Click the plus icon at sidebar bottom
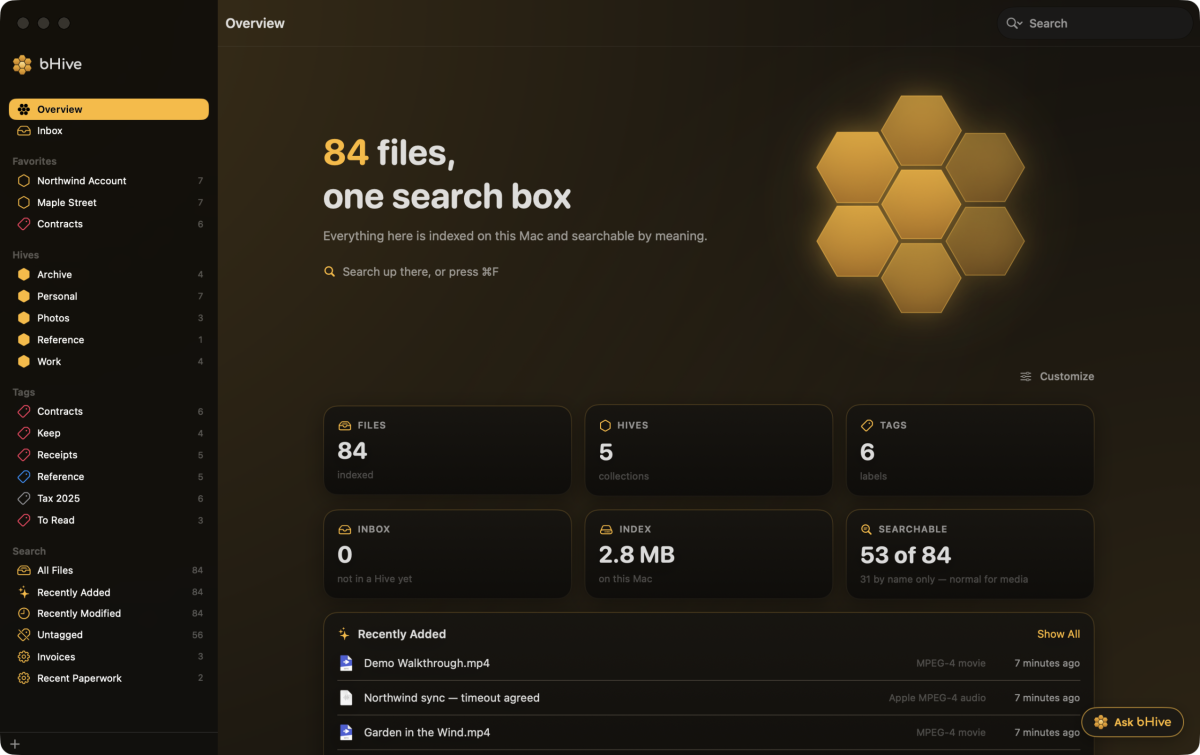Viewport: 1200px width, 755px height. pyautogui.click(x=15, y=744)
